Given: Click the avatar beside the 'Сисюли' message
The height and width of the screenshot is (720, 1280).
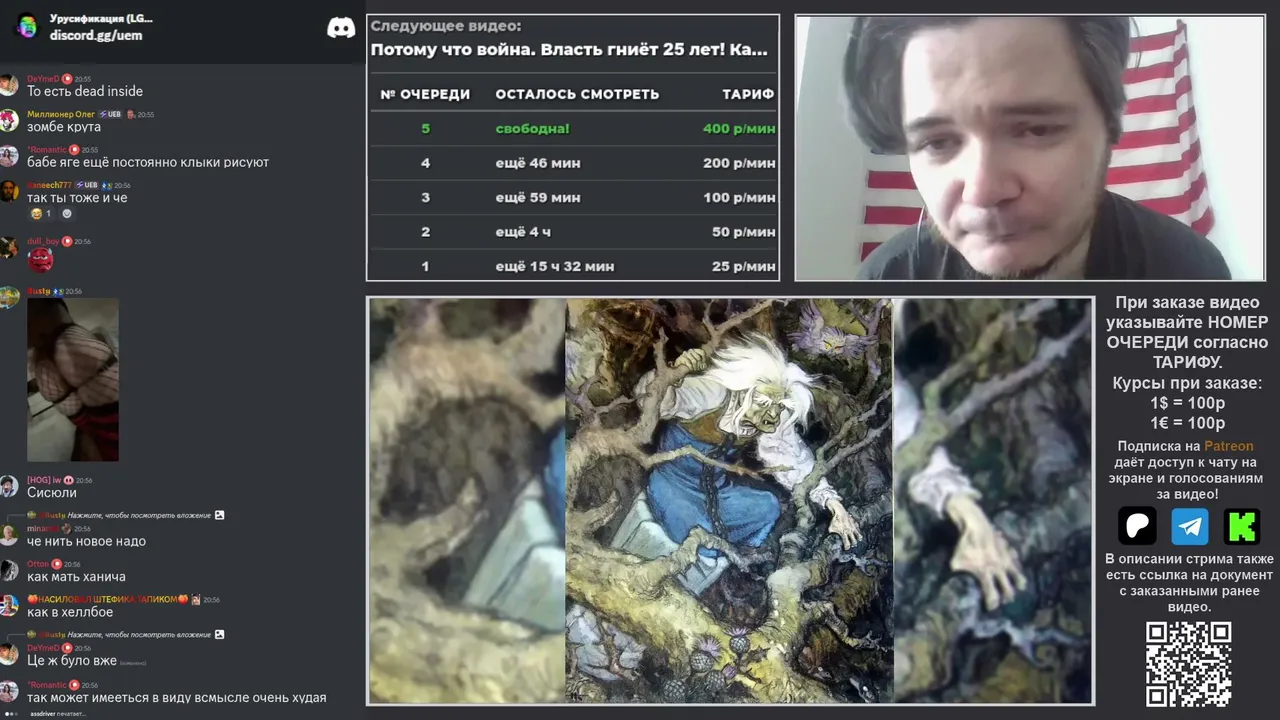Looking at the screenshot, I should 8,487.
